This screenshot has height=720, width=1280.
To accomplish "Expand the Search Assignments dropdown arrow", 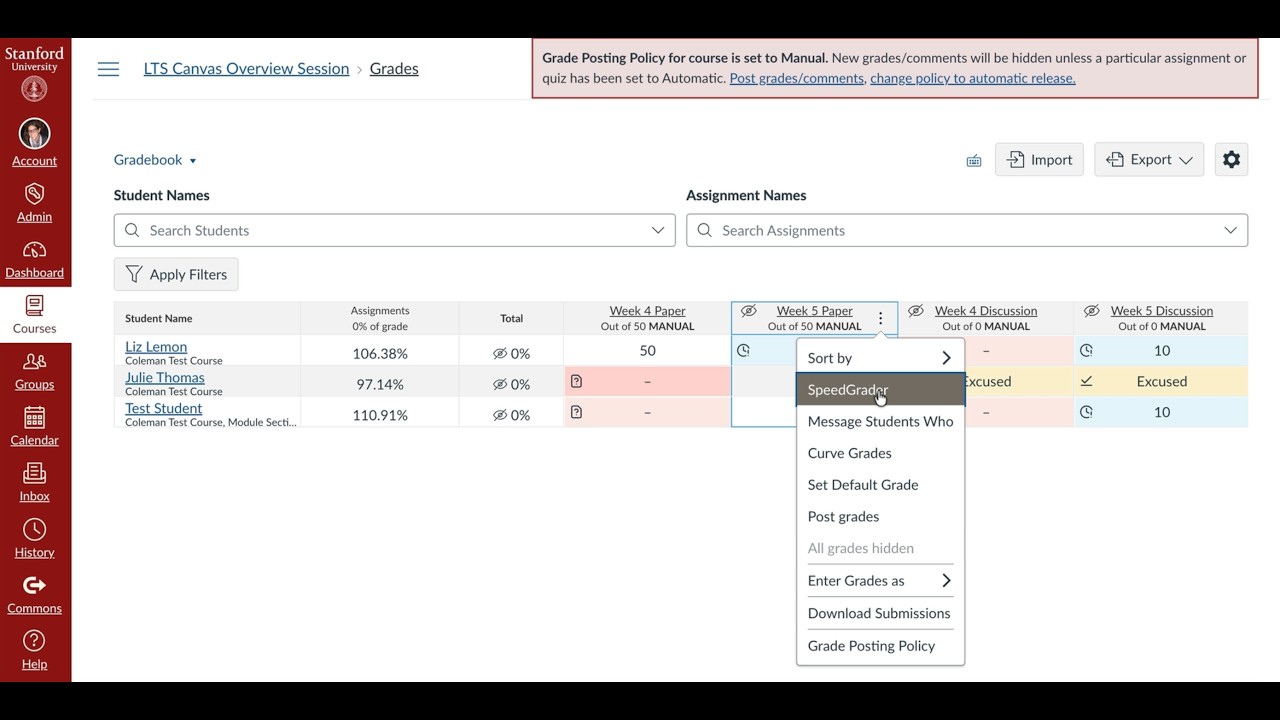I will click(x=1230, y=230).
